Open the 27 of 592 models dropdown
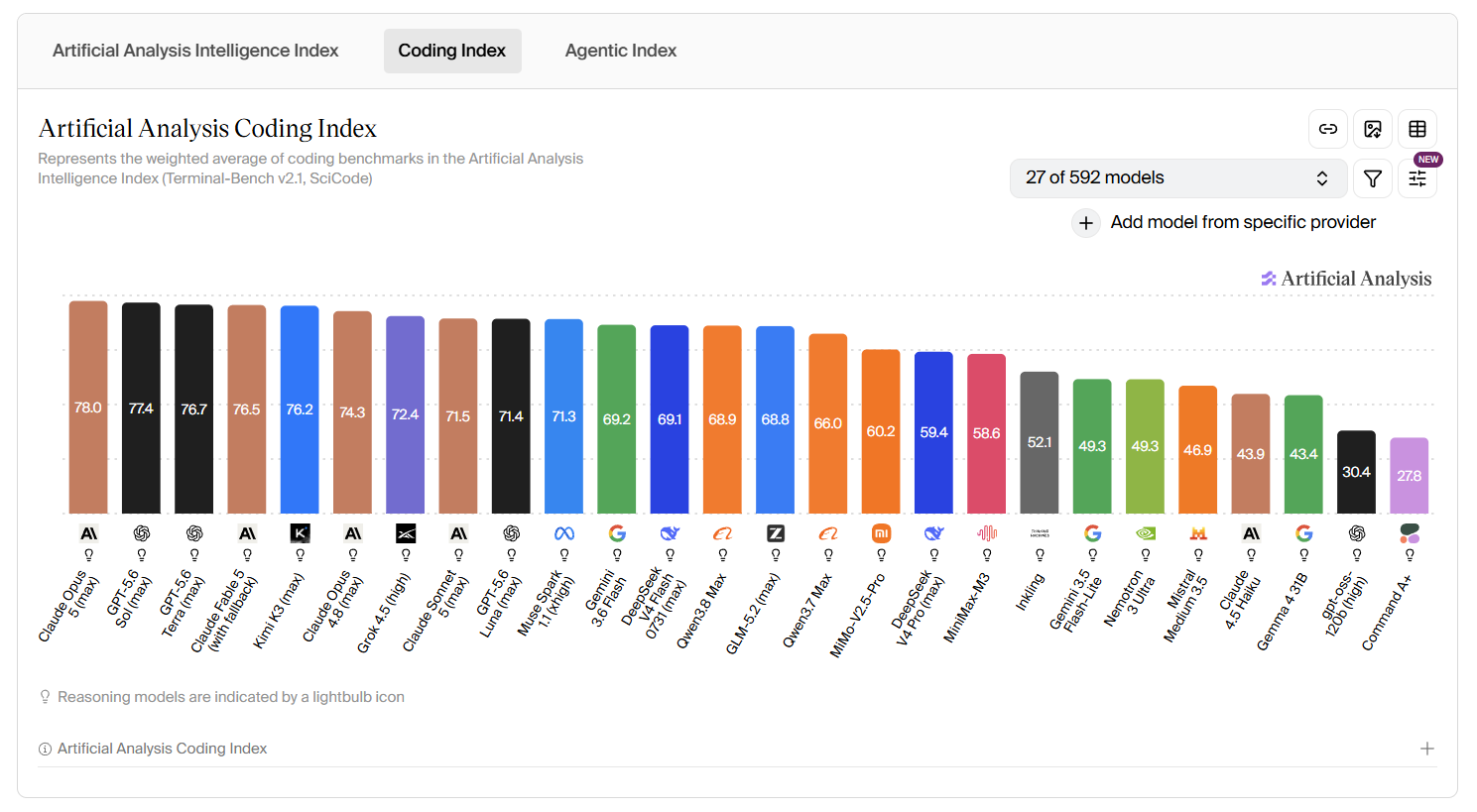 pyautogui.click(x=1177, y=178)
